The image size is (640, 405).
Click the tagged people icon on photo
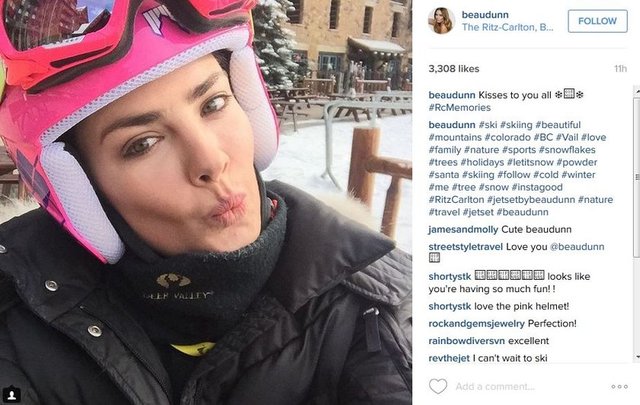coord(11,395)
